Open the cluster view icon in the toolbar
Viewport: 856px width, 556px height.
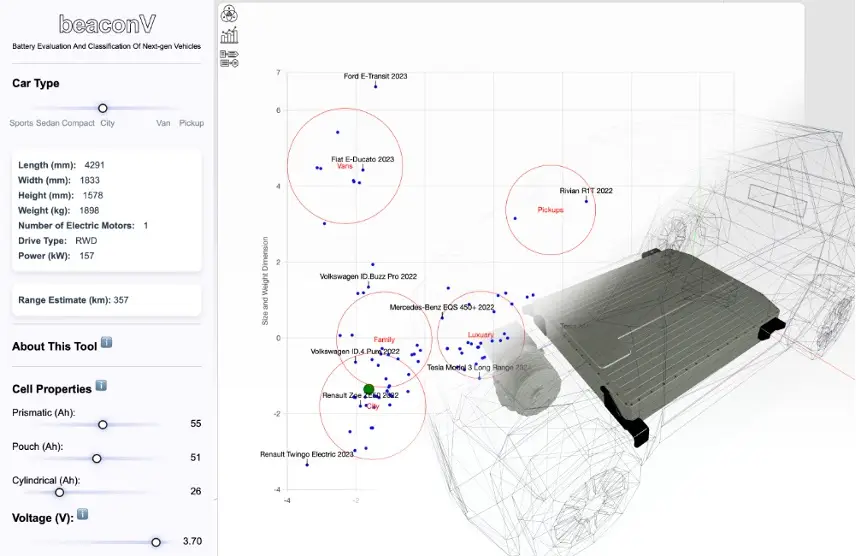(229, 14)
